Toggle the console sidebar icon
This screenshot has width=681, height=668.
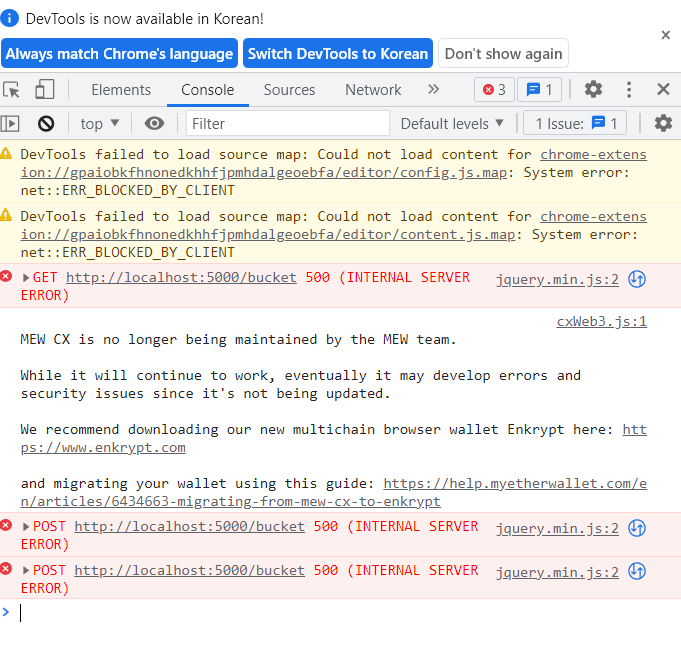(10, 124)
